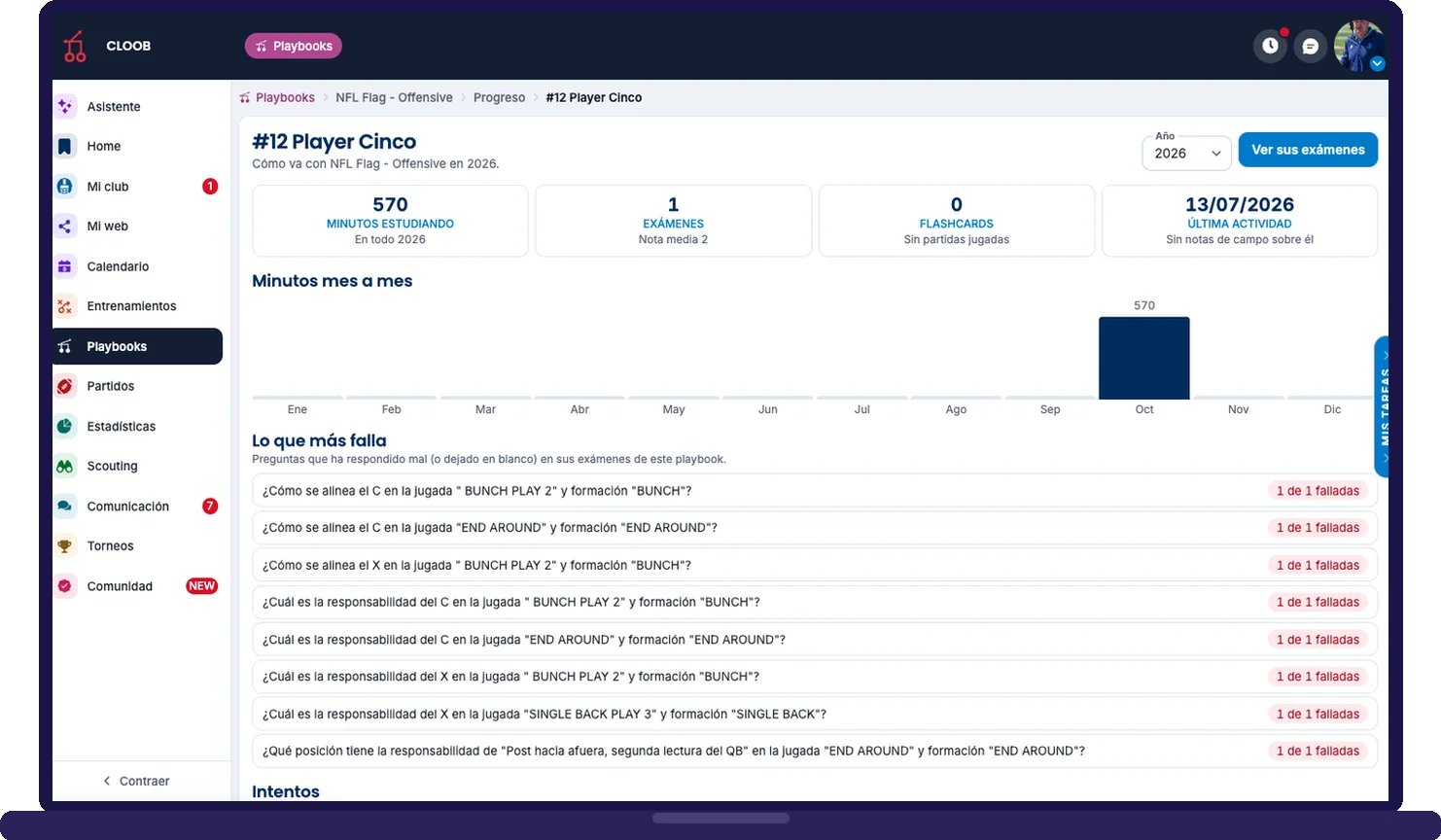Go to Playbooks breadcrumb link

(277, 97)
